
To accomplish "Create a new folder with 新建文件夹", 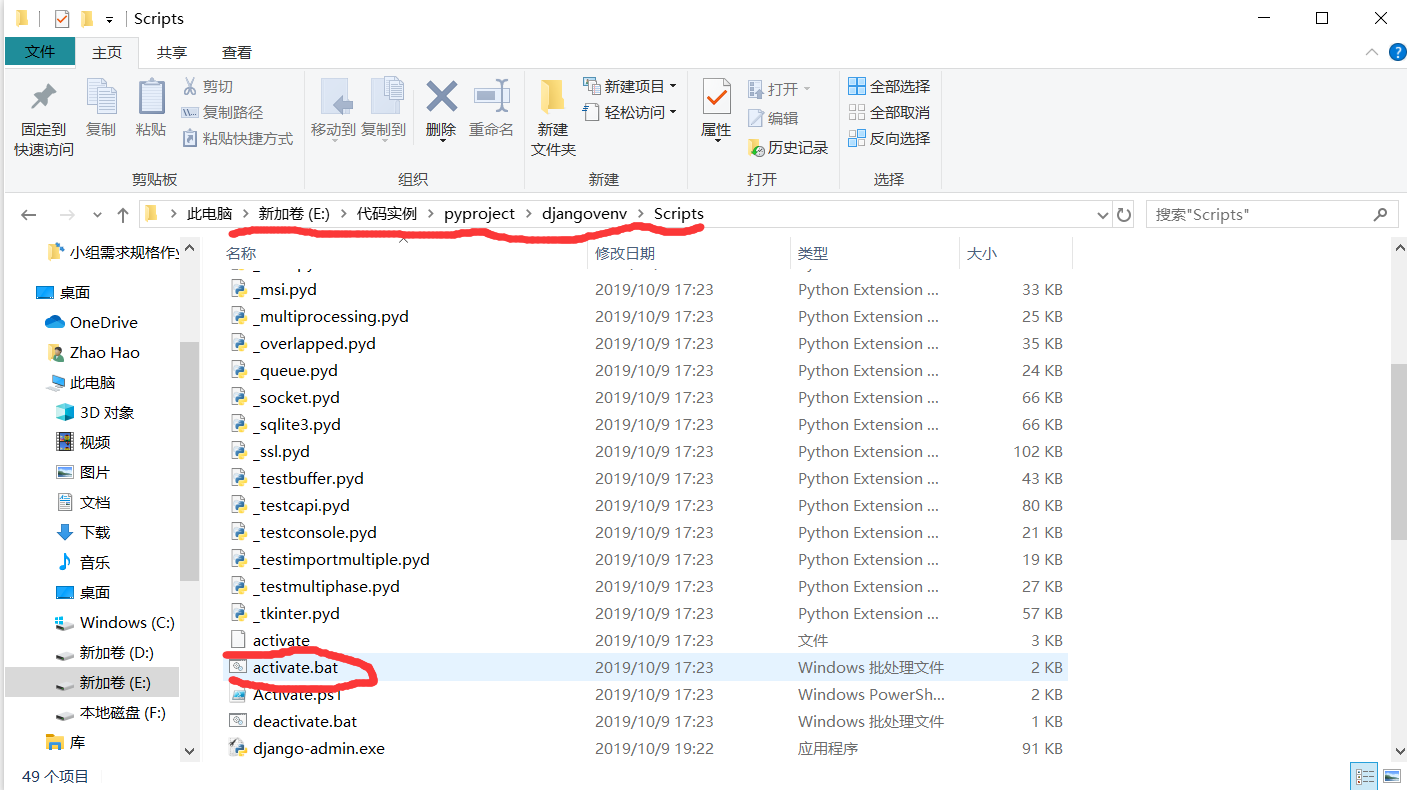I will (553, 118).
